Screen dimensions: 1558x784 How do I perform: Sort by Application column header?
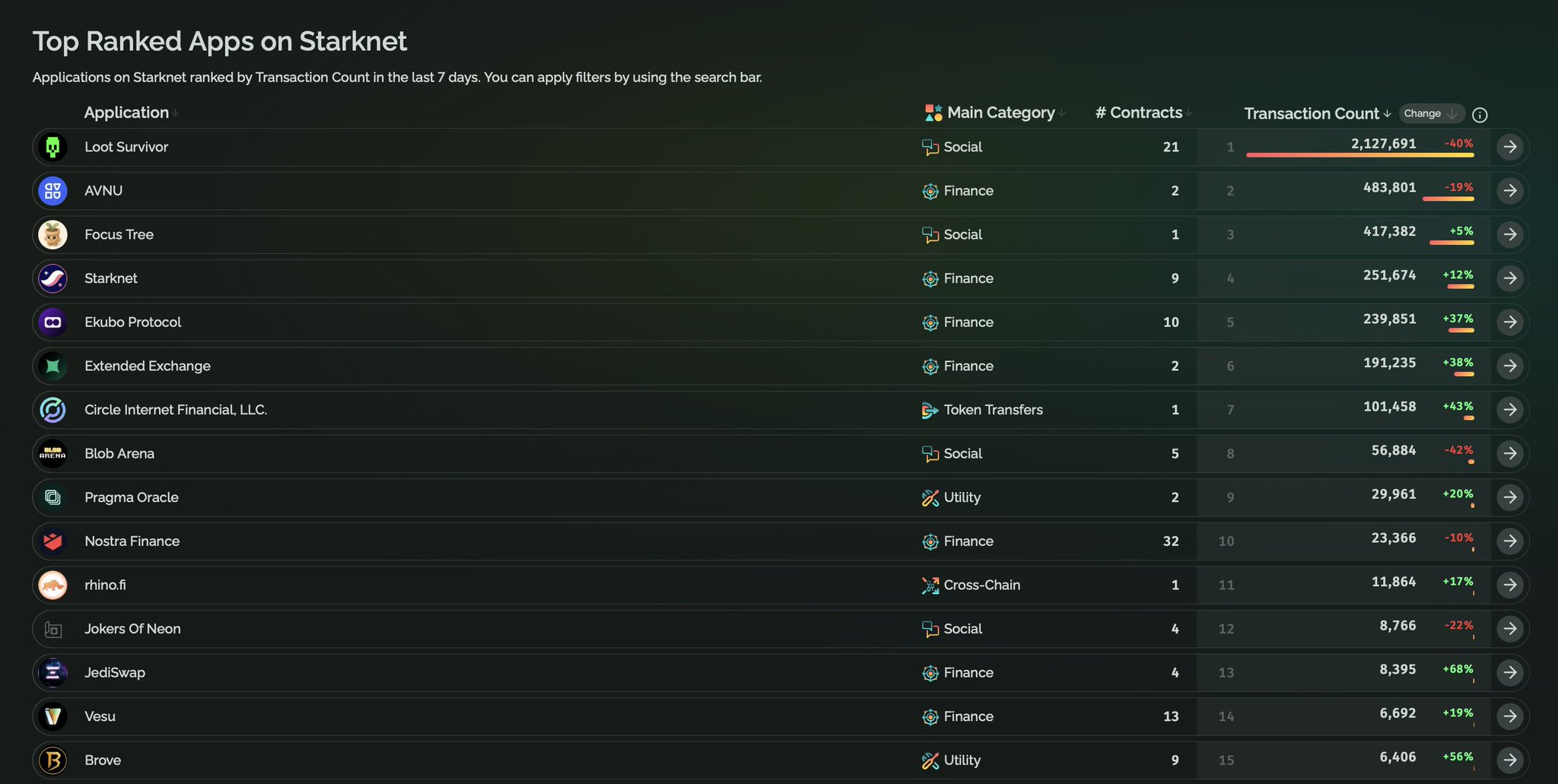click(x=127, y=113)
